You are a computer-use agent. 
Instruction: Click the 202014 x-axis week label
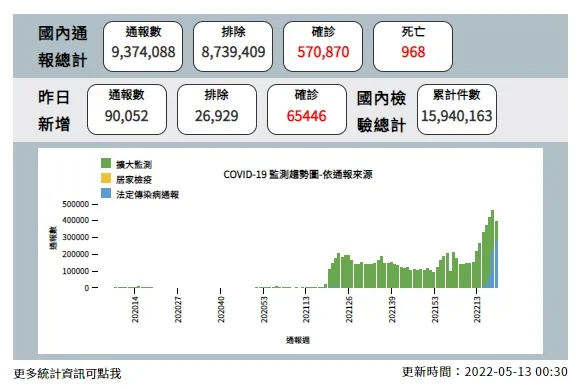click(x=135, y=310)
